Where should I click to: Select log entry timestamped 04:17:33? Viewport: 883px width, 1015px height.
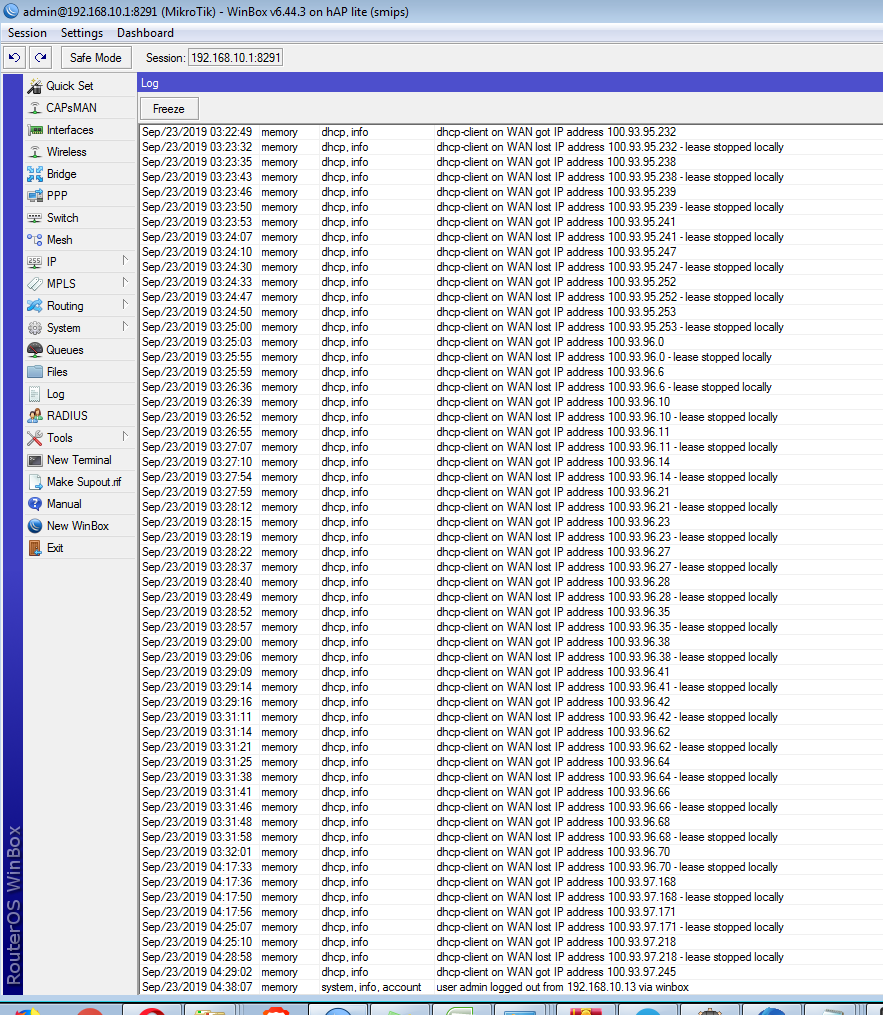coord(511,867)
